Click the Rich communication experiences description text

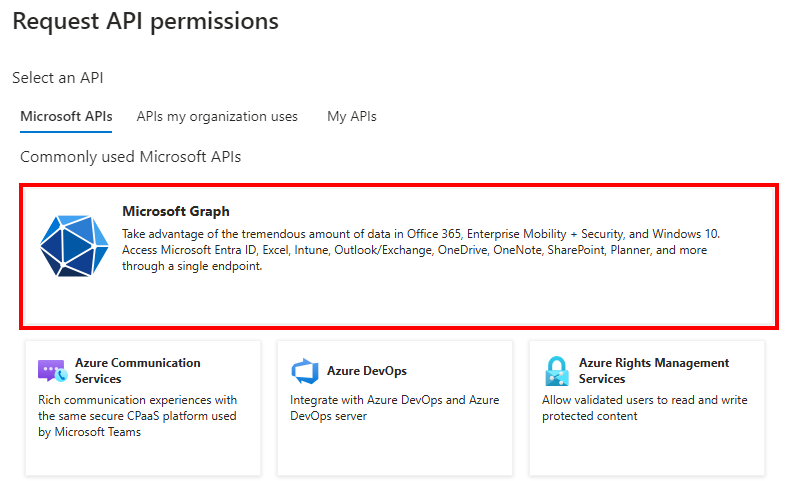[x=137, y=416]
